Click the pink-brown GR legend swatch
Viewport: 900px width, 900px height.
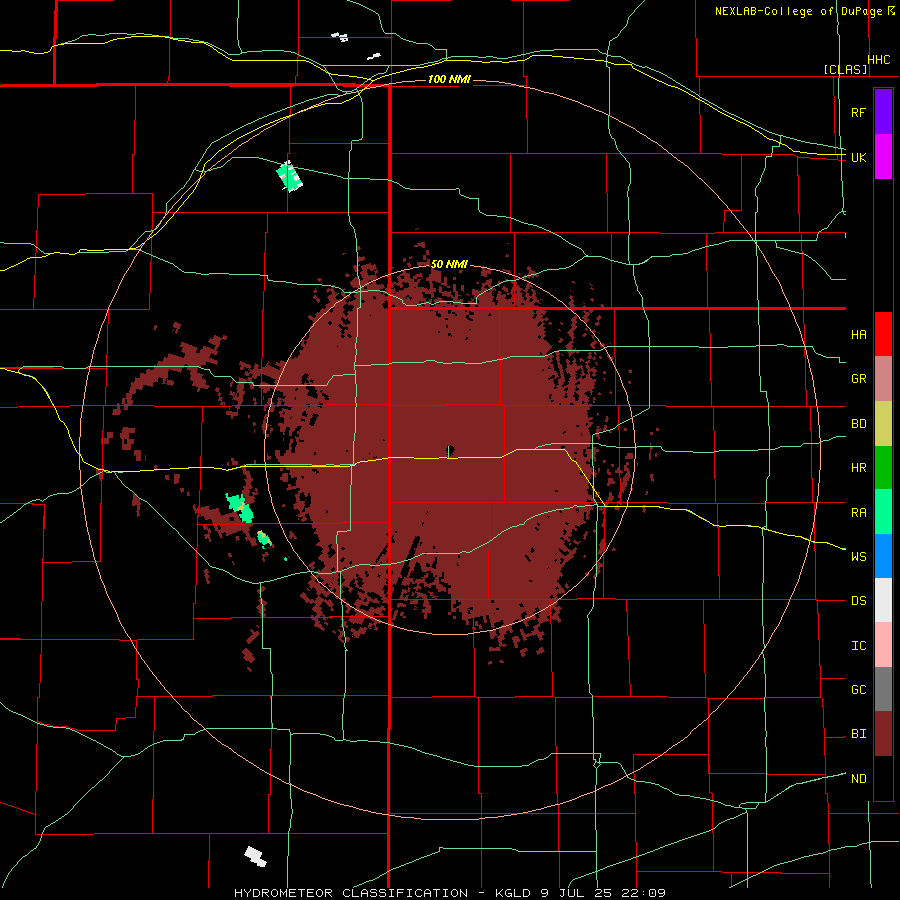[x=883, y=379]
